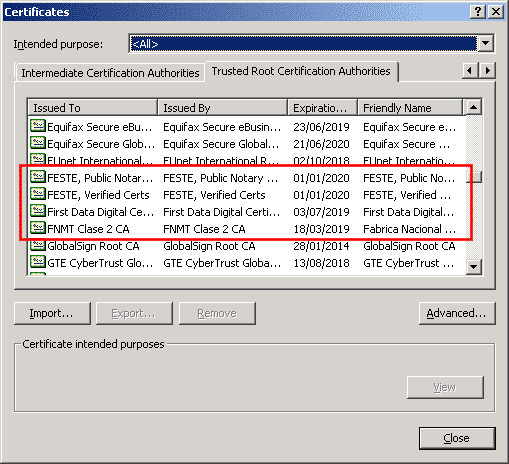Click expiration date 21/06/2020

321,144
